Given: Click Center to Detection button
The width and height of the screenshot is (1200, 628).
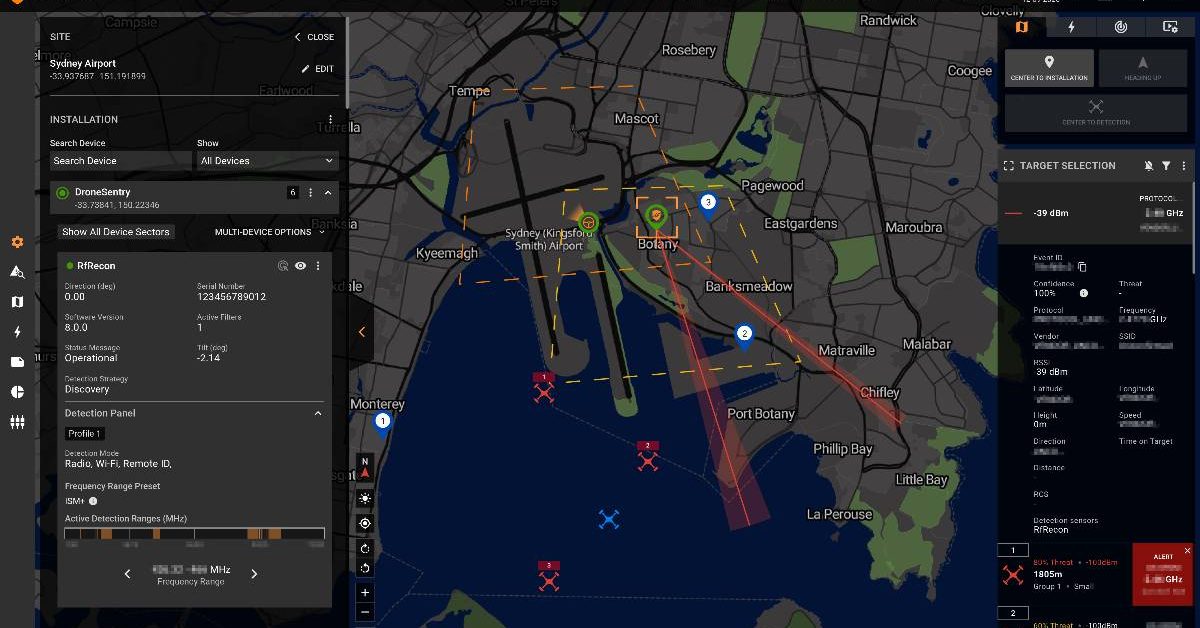Looking at the screenshot, I should [x=1096, y=112].
